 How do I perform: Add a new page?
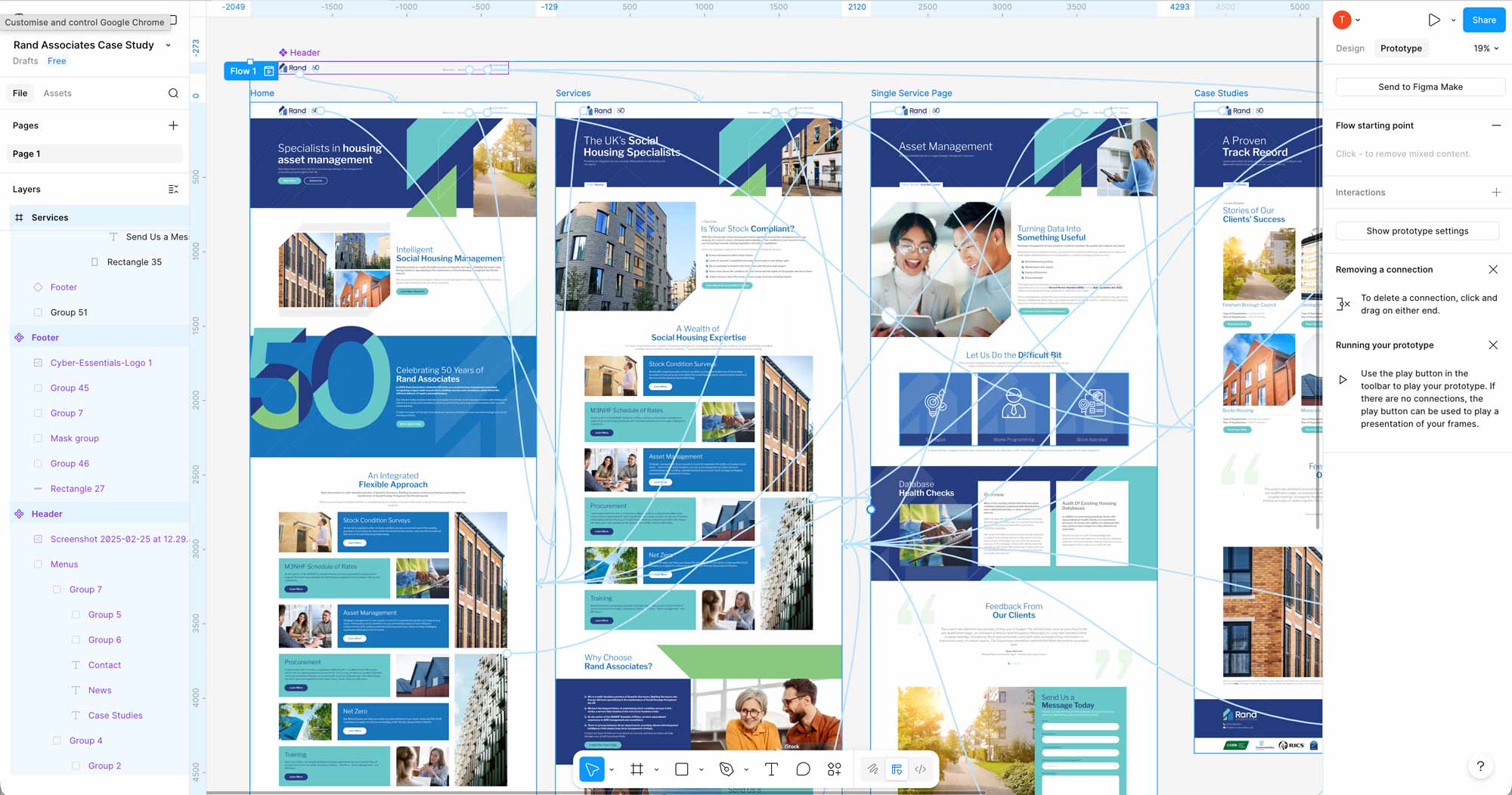click(x=173, y=125)
